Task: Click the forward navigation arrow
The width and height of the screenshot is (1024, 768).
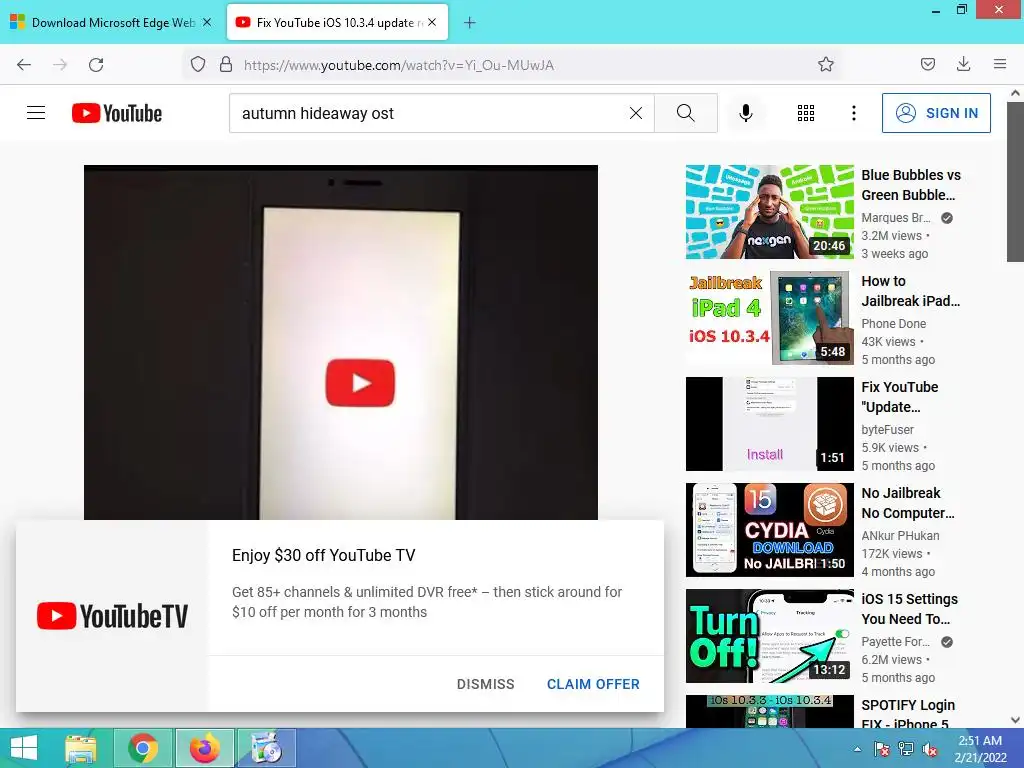Action: pos(60,65)
